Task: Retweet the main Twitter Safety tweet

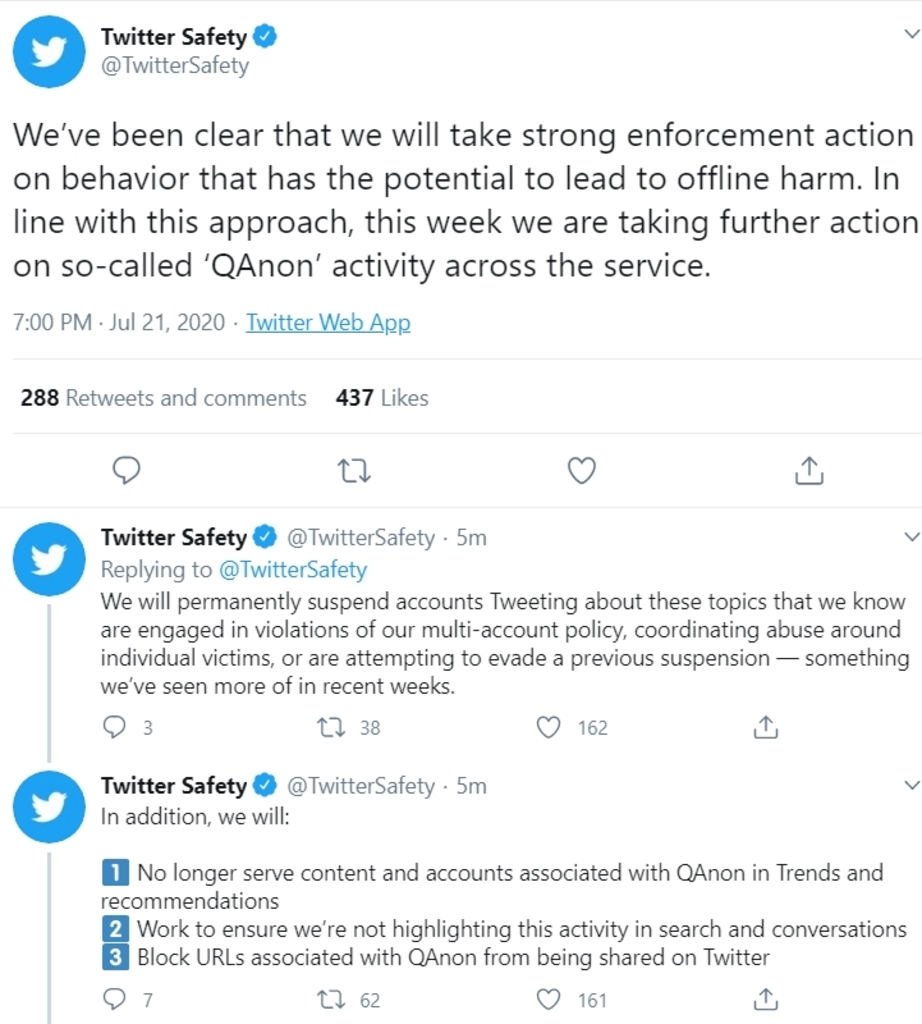Action: [354, 470]
